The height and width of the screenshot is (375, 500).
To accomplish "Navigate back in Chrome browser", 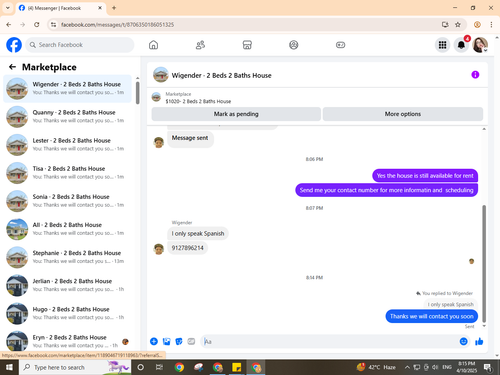I will point(9,24).
